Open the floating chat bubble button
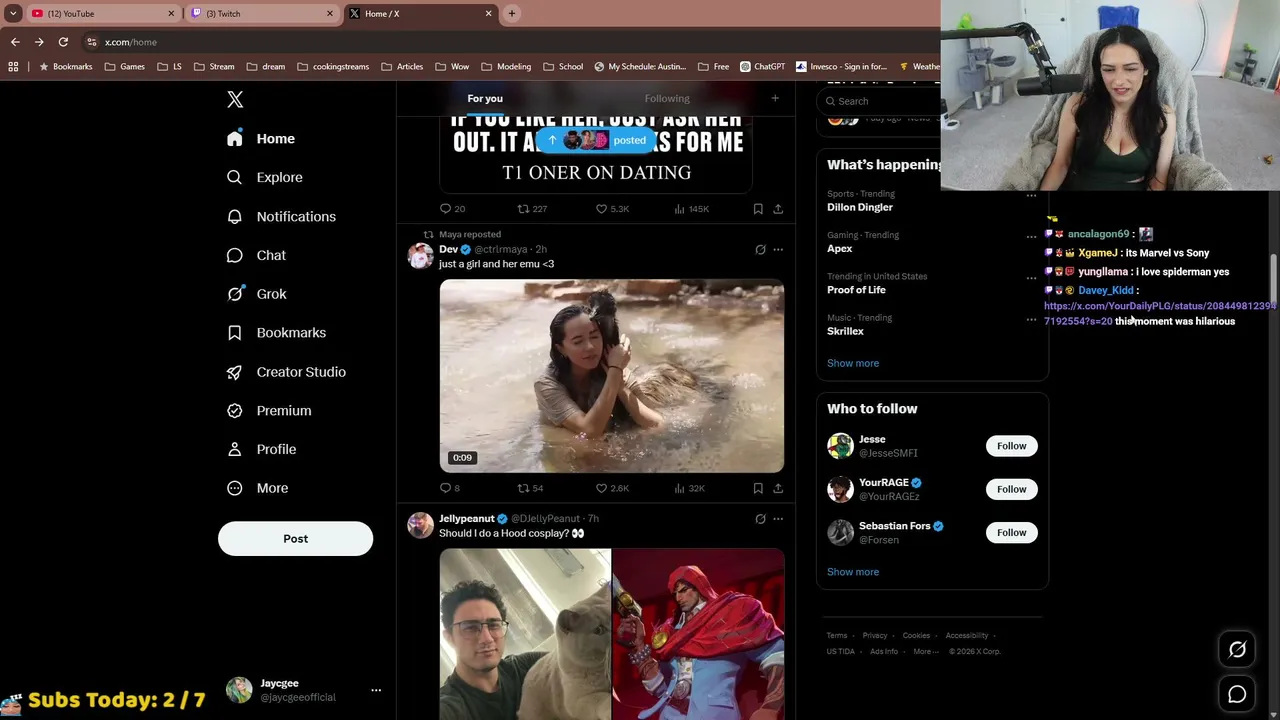The width and height of the screenshot is (1280, 720). [x=1237, y=694]
